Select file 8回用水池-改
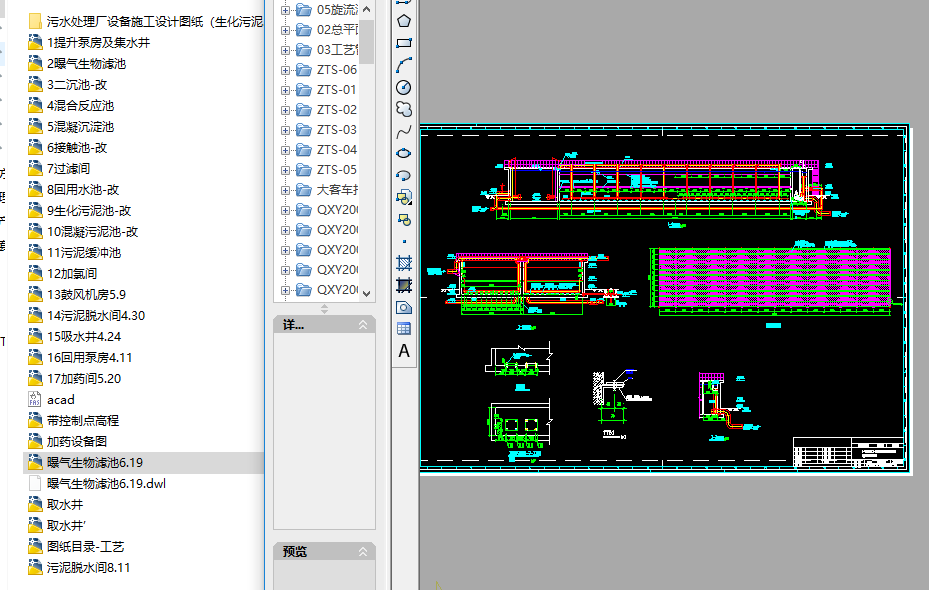Image resolution: width=929 pixels, height=590 pixels. (83, 190)
